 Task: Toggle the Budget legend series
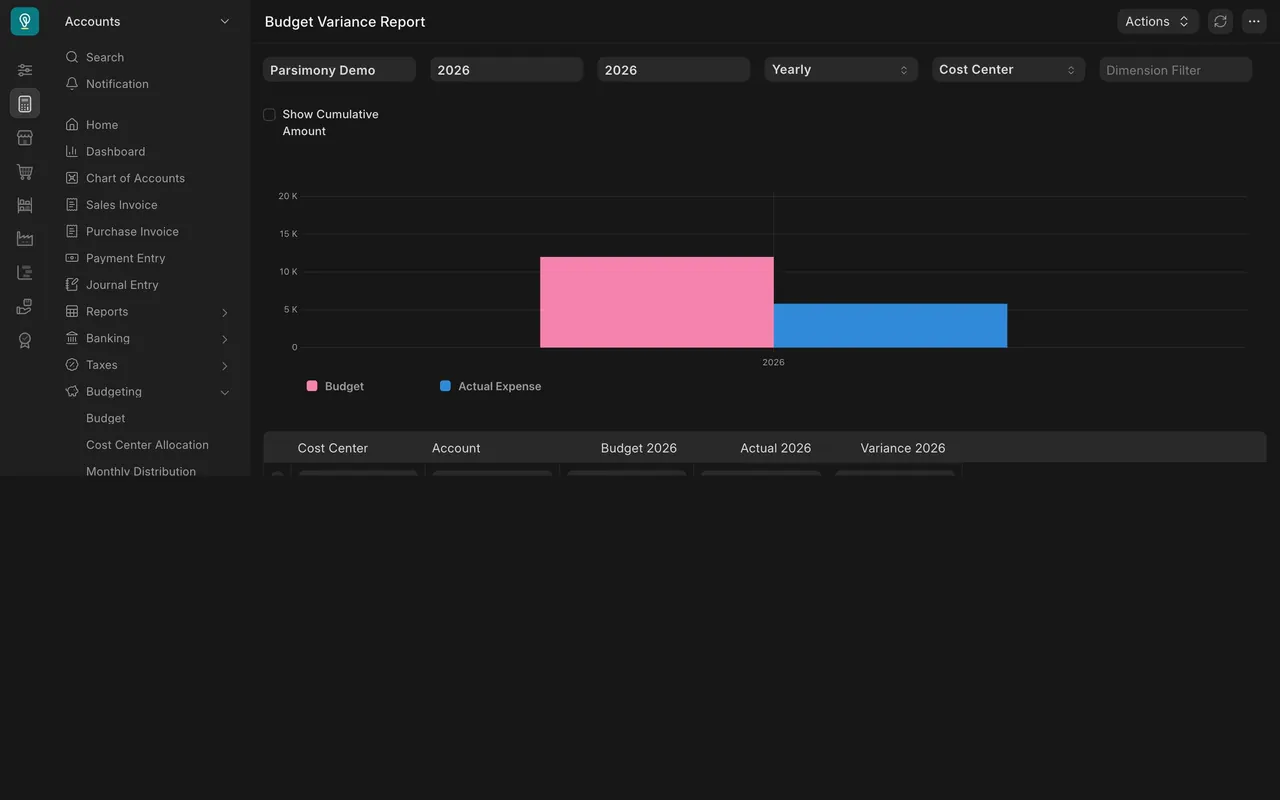pyautogui.click(x=335, y=386)
